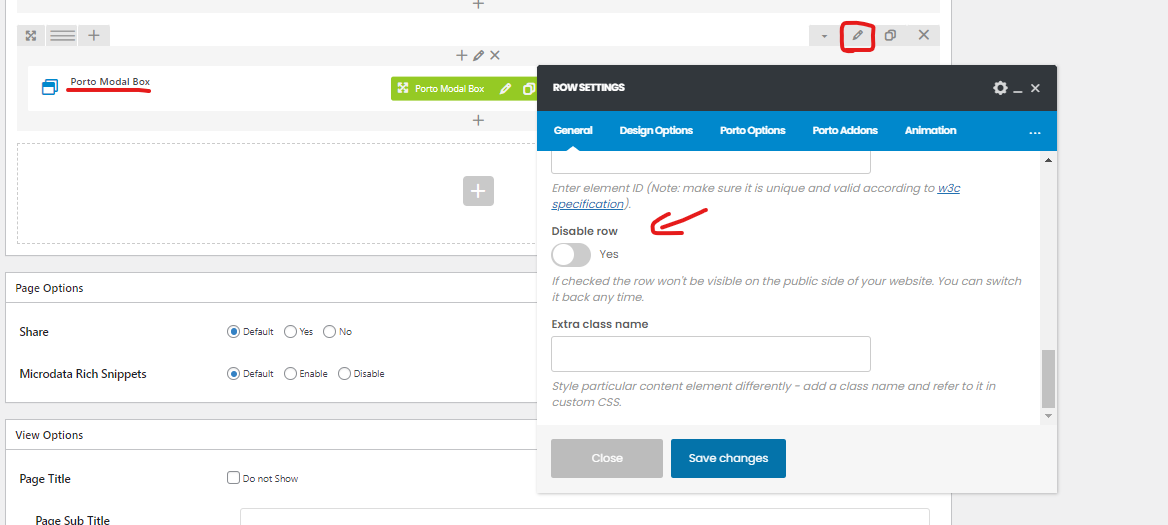Duplicate Porto Modal Box from green bar
The width and height of the screenshot is (1168, 525).
click(528, 89)
